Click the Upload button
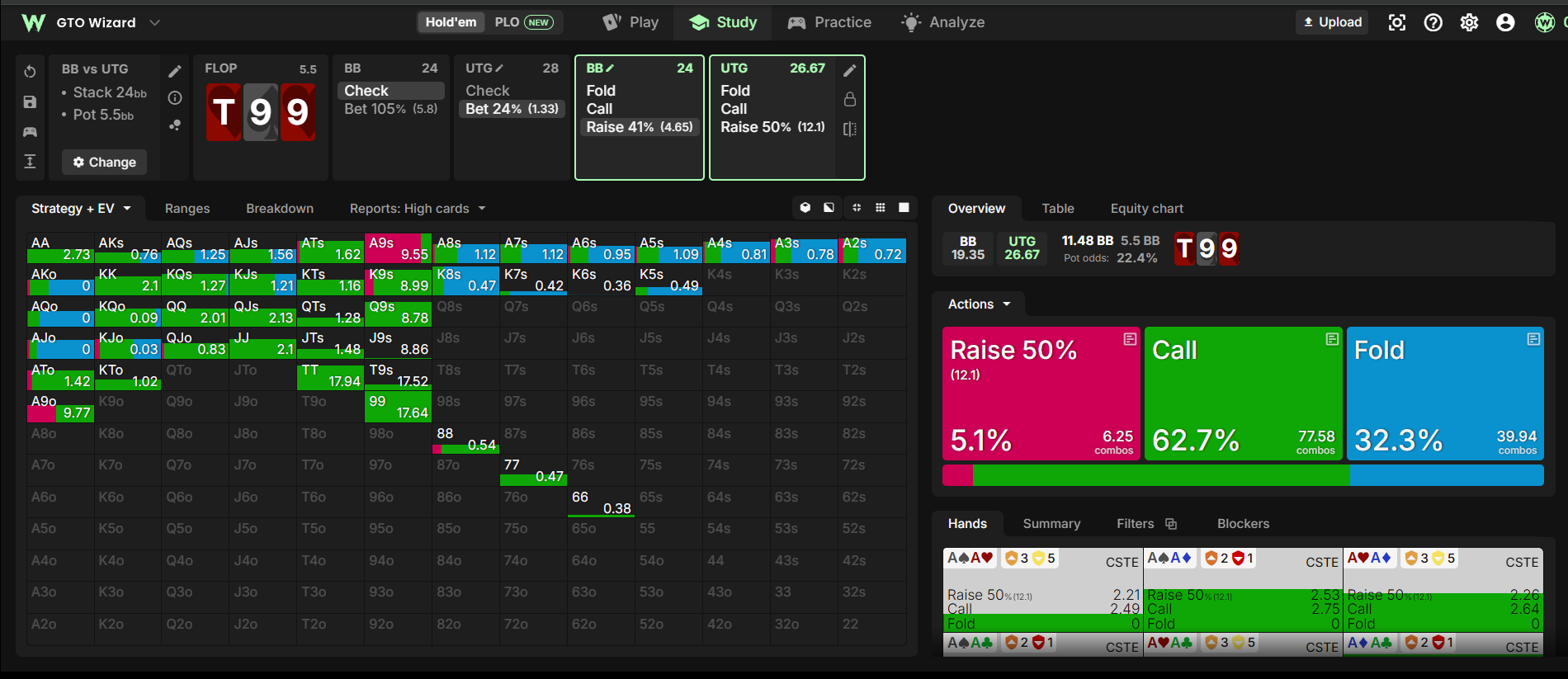This screenshot has height=679, width=1568. (1332, 22)
